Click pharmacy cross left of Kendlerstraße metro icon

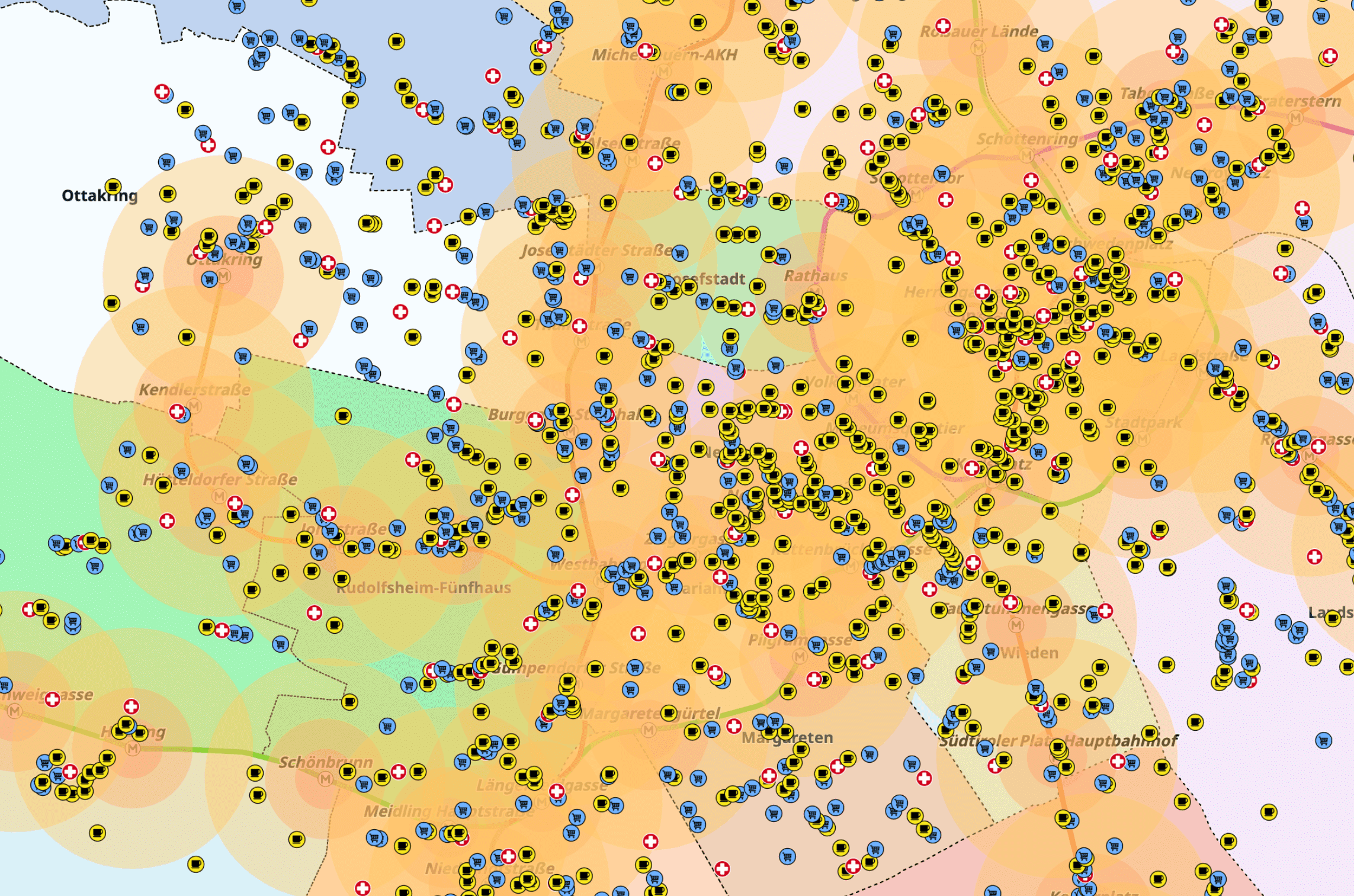pyautogui.click(x=177, y=412)
